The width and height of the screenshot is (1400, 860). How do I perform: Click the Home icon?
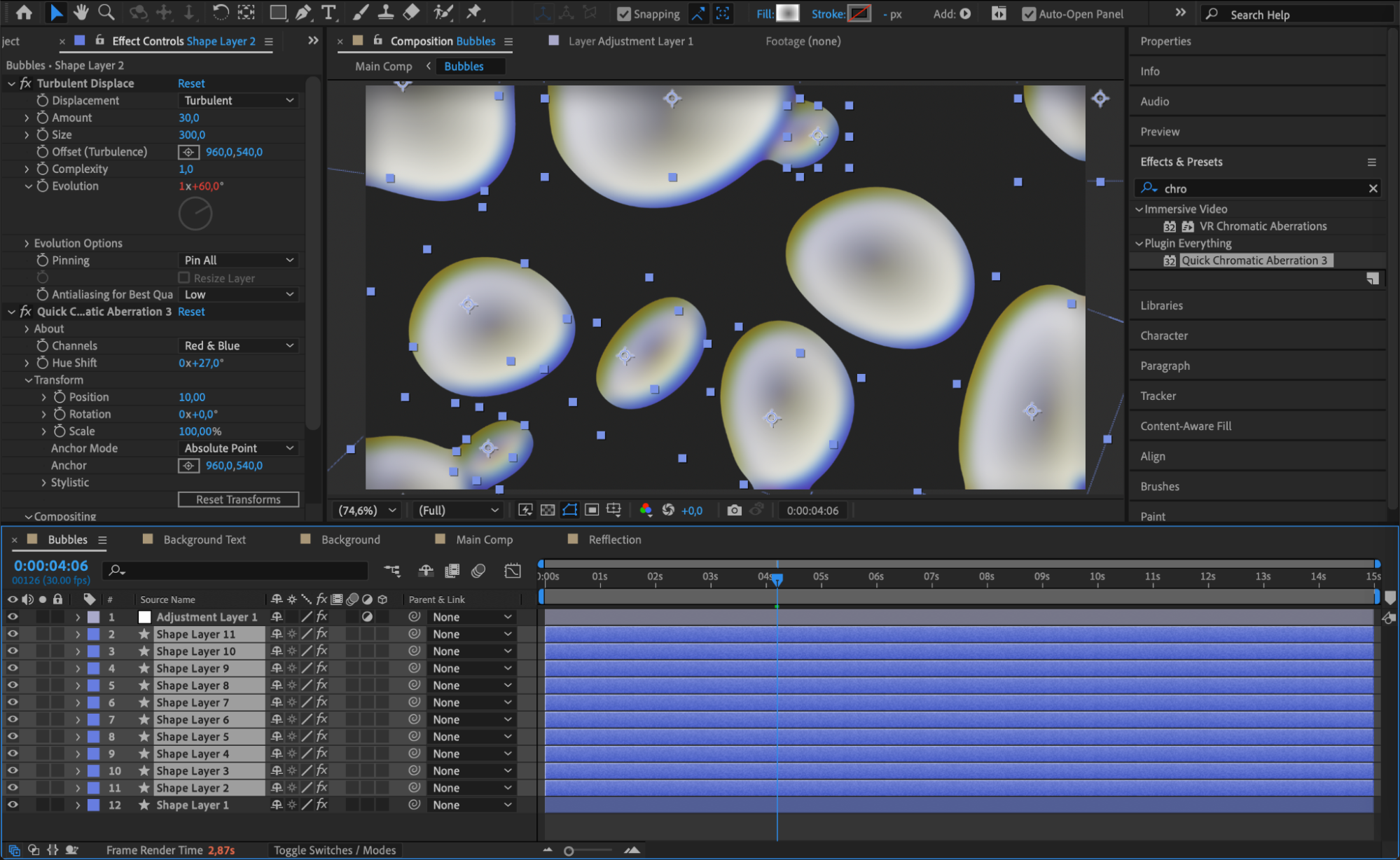click(24, 12)
